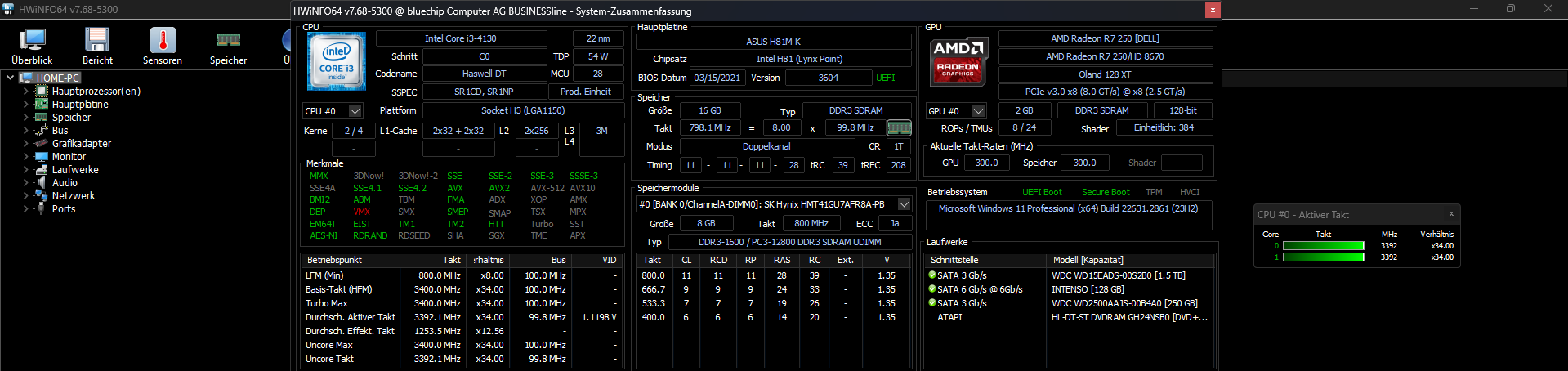Click the green status dot of WDC WD15EADS drive

click(932, 275)
